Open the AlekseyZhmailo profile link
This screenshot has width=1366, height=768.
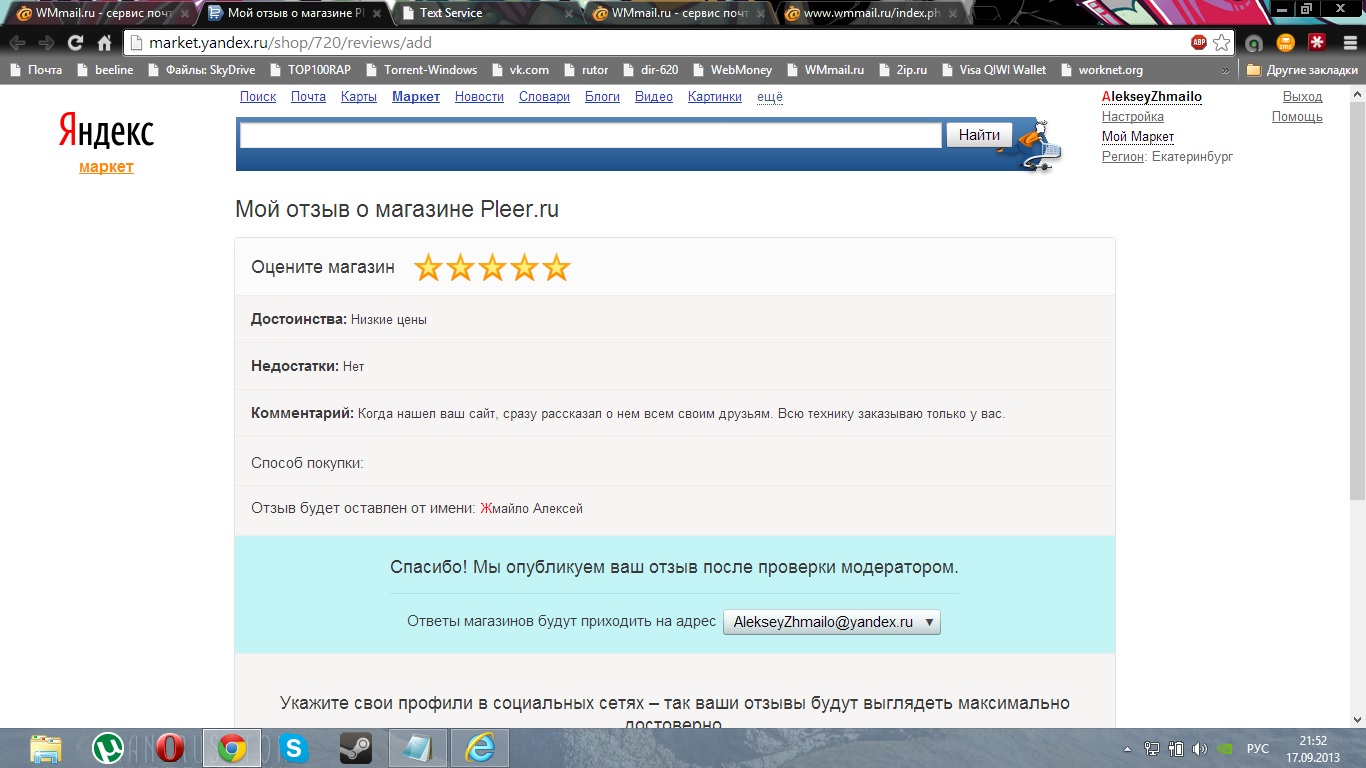(x=1152, y=97)
